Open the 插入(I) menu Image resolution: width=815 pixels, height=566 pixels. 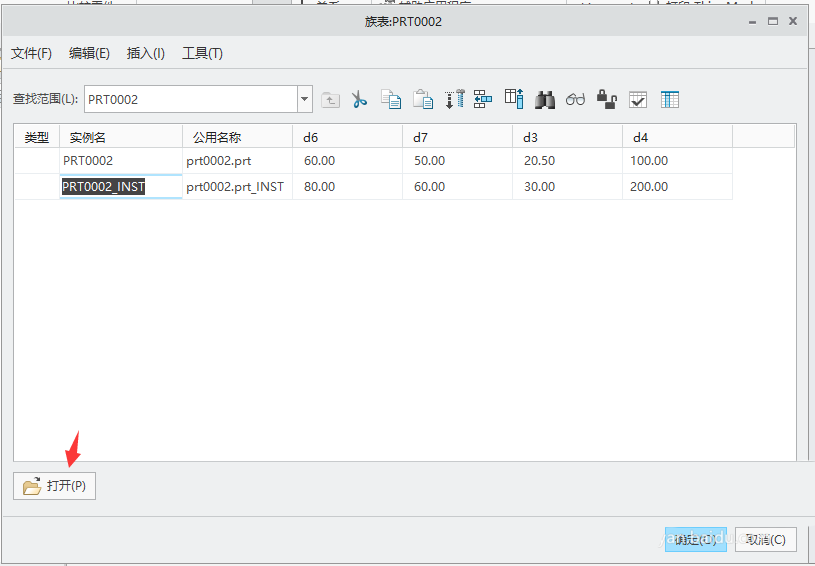click(x=146, y=53)
